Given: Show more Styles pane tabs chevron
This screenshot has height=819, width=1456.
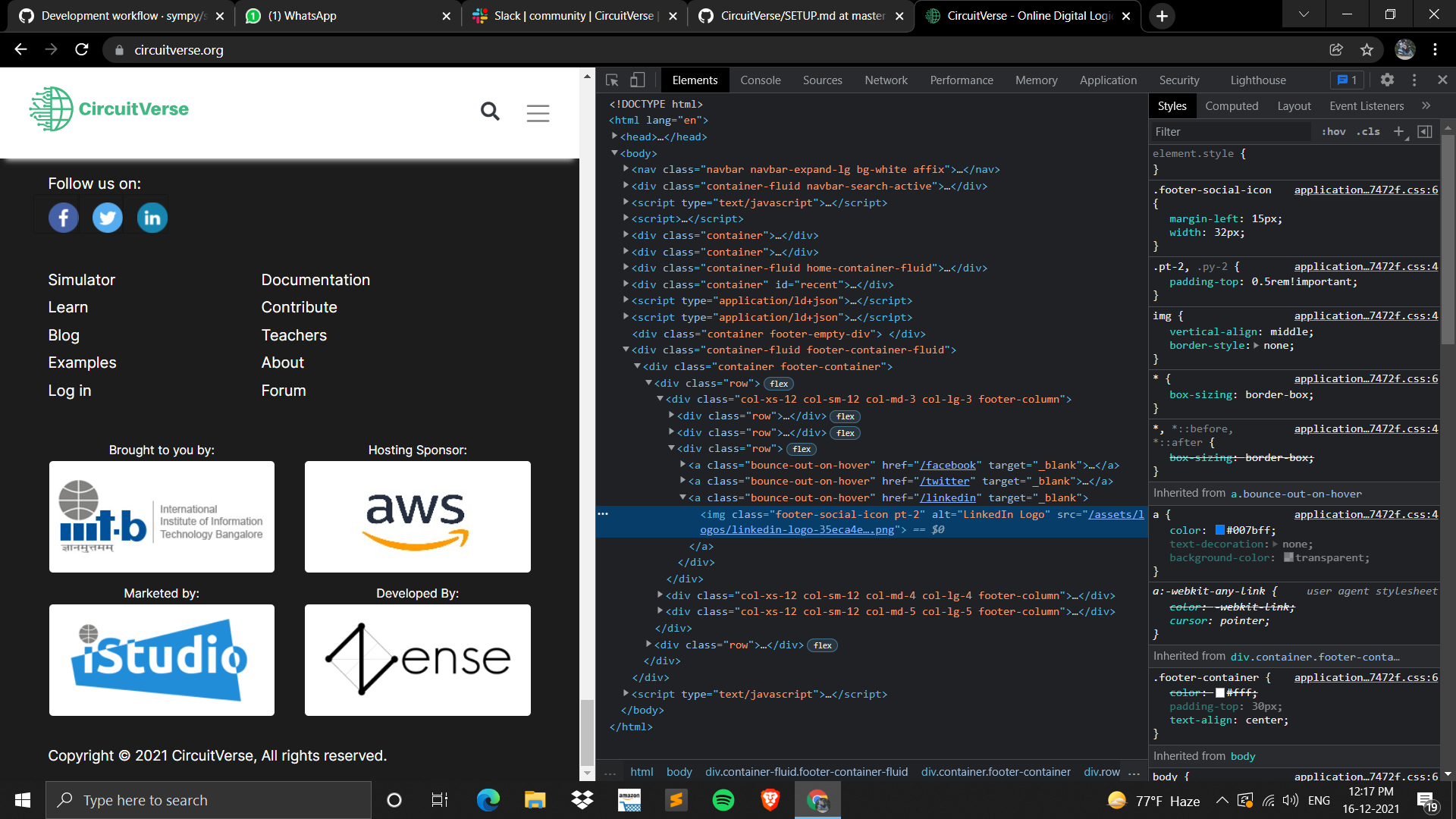Looking at the screenshot, I should coord(1426,106).
